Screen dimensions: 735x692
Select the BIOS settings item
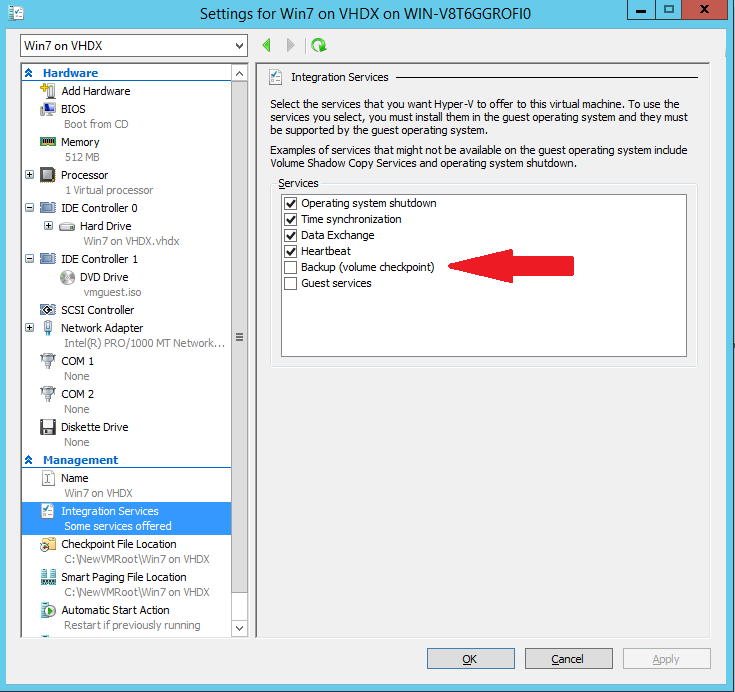point(73,109)
